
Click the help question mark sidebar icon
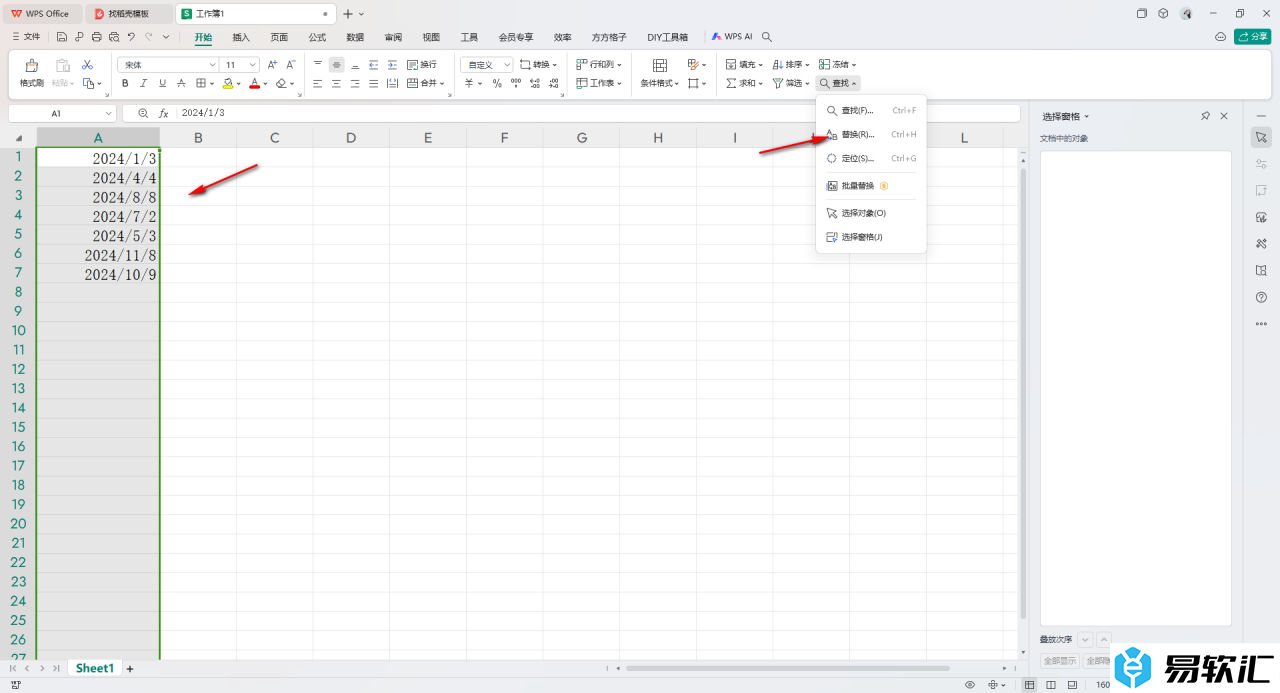1261,297
